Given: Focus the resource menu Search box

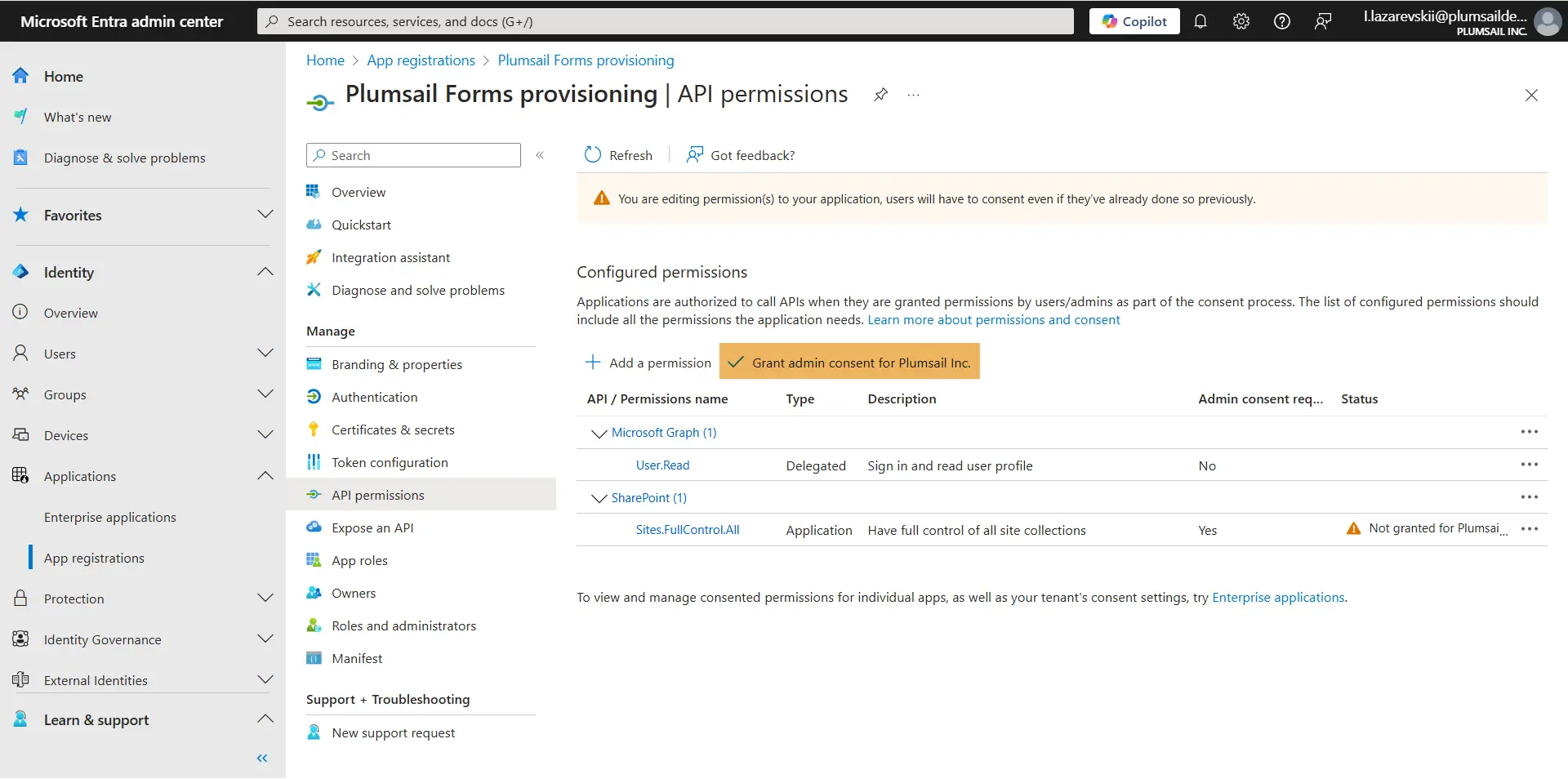Looking at the screenshot, I should click(413, 155).
